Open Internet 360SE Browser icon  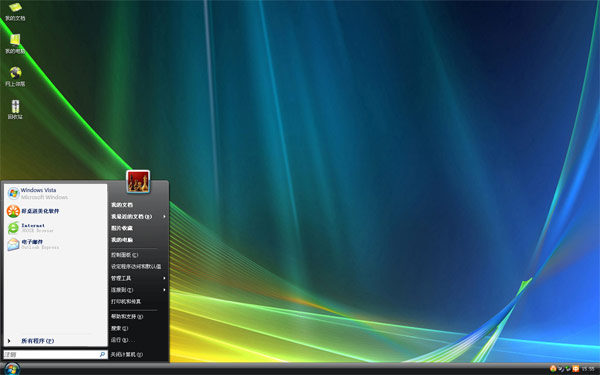coord(13,228)
